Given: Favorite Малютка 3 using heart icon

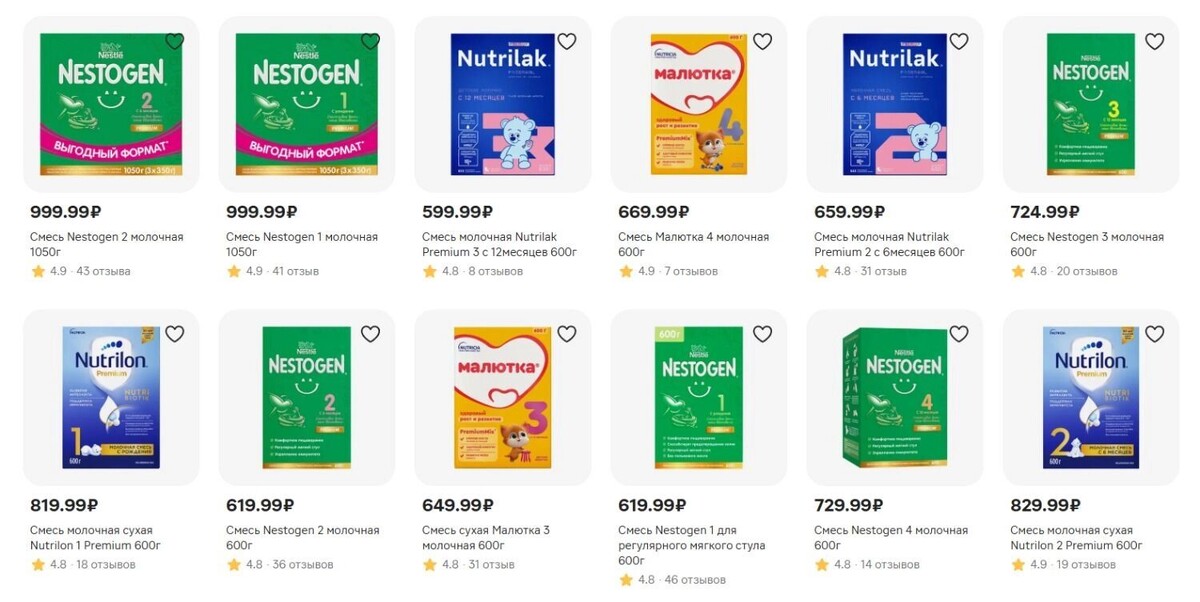Looking at the screenshot, I should pyautogui.click(x=566, y=334).
